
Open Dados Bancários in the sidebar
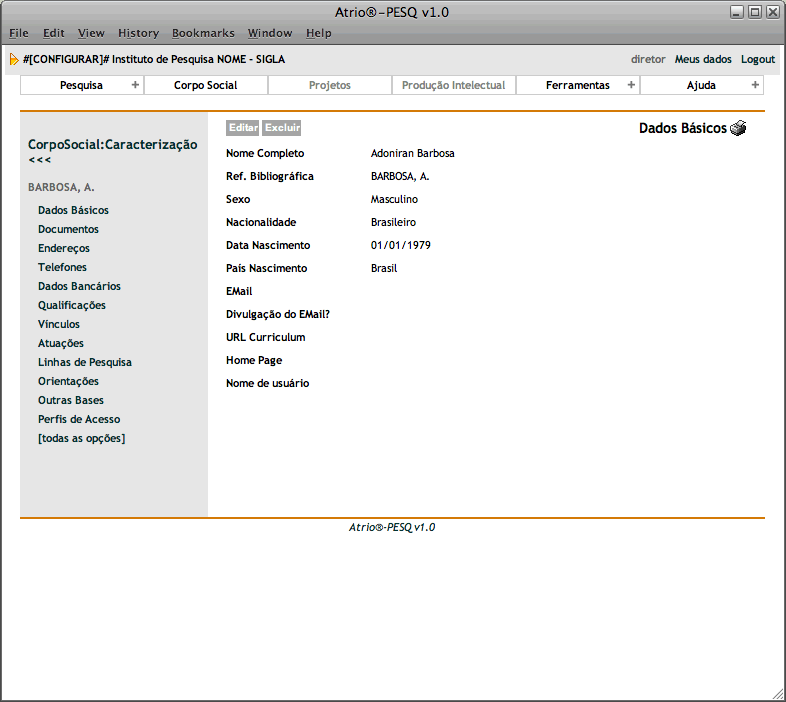pyautogui.click(x=79, y=286)
